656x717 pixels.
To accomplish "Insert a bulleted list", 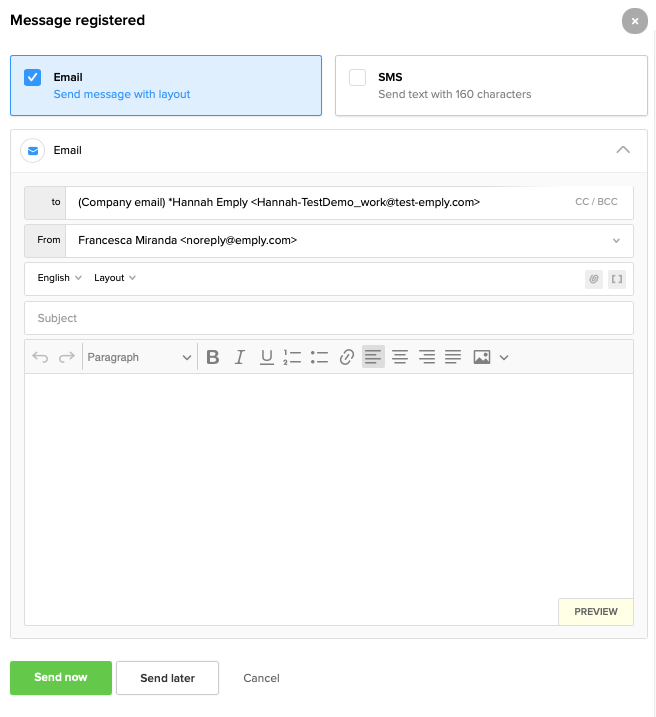I will [319, 357].
